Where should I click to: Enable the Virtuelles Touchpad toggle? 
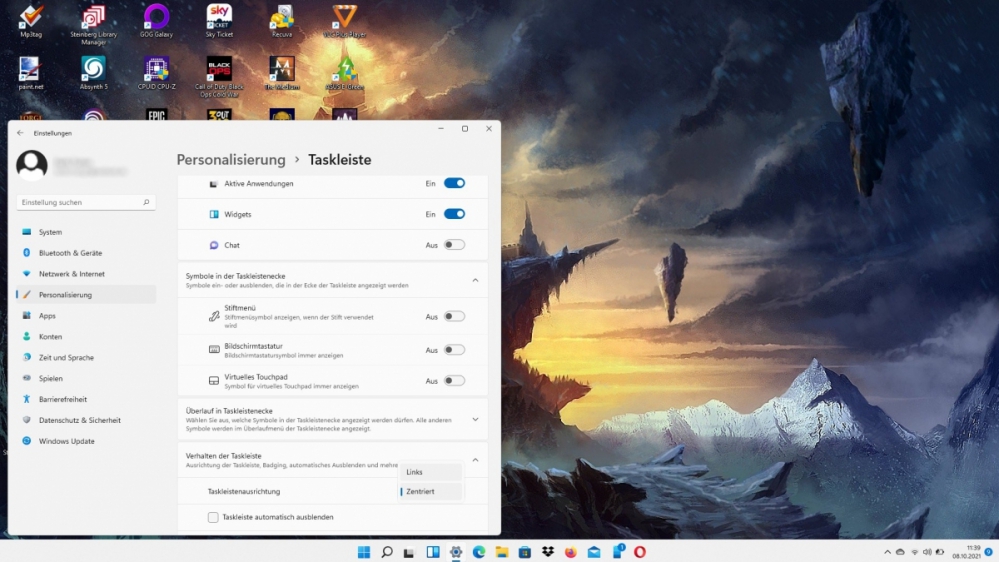click(x=454, y=380)
